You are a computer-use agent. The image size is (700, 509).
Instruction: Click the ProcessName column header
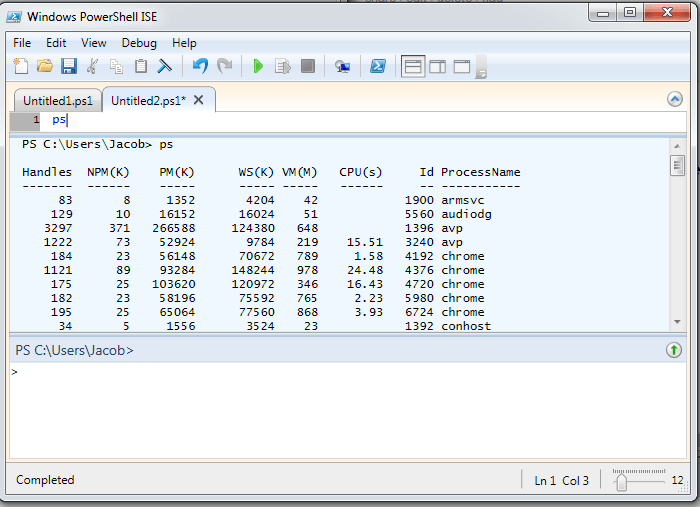pos(480,172)
